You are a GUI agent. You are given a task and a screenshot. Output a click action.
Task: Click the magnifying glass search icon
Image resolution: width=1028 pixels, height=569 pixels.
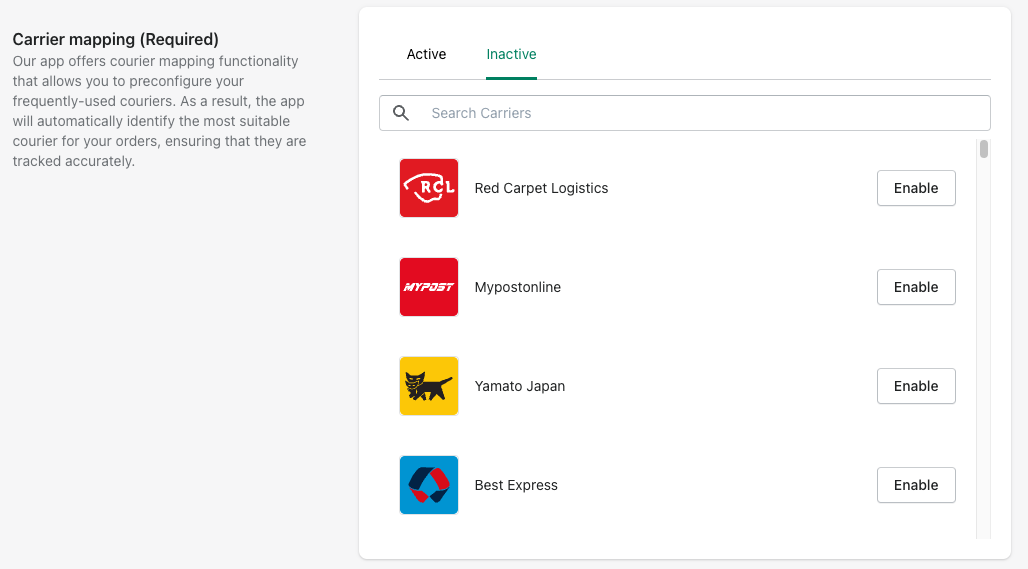tap(401, 113)
